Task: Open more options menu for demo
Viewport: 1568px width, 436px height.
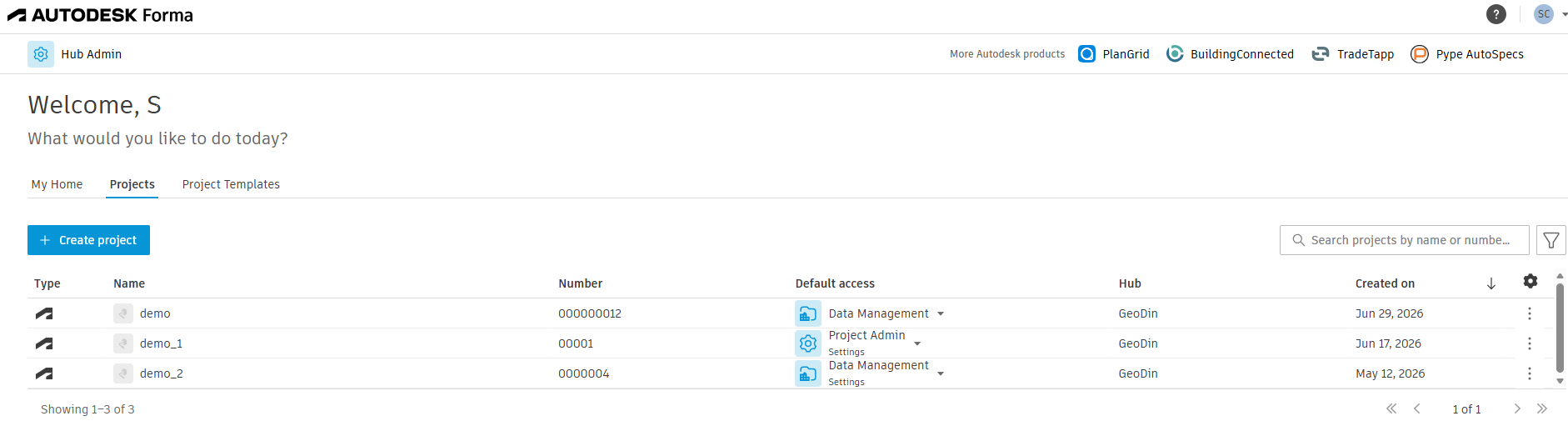Action: 1530,313
